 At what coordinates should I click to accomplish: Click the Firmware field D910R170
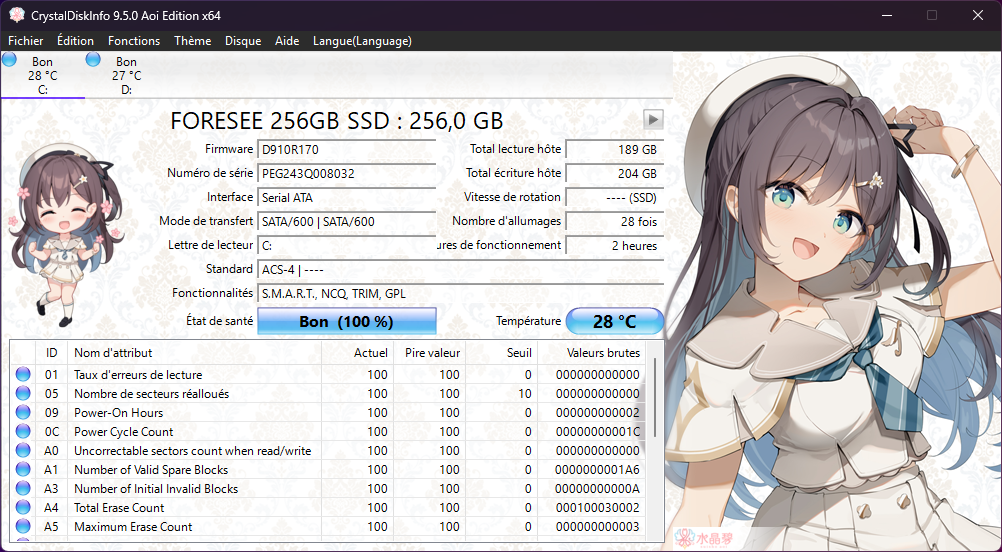(x=346, y=150)
